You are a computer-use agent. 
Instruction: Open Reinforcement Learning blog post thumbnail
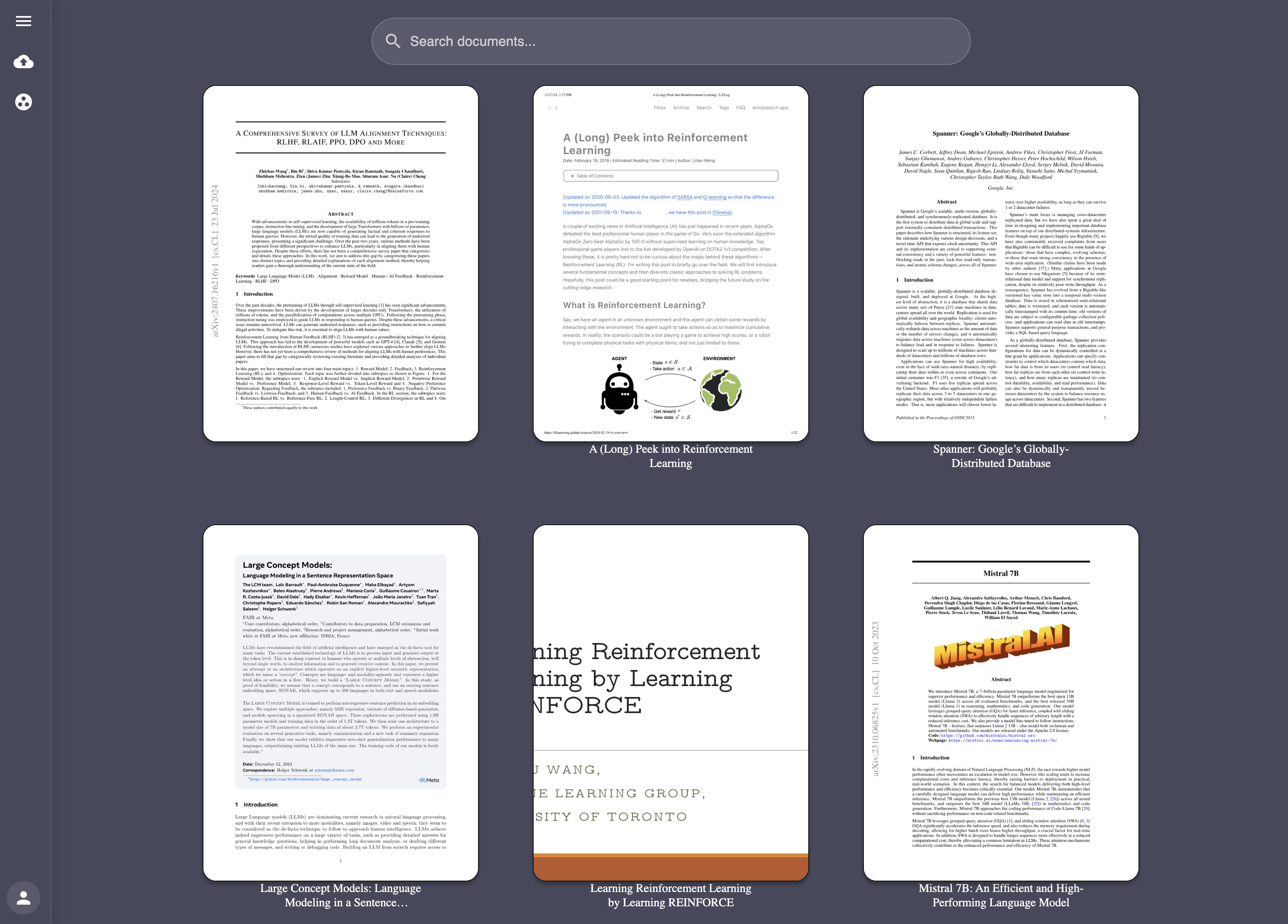tap(670, 263)
